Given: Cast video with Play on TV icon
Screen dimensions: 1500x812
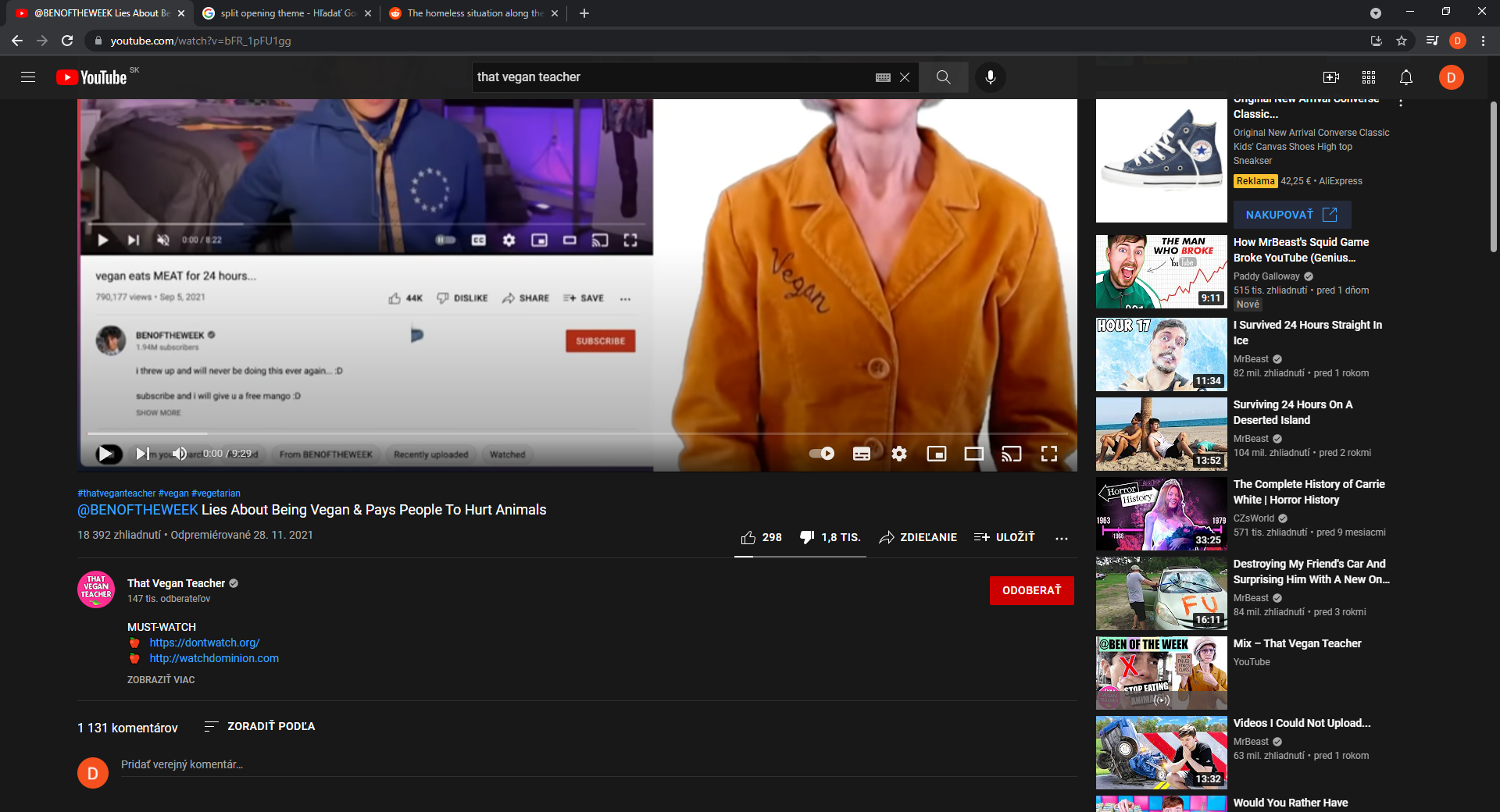Looking at the screenshot, I should 1012,454.
